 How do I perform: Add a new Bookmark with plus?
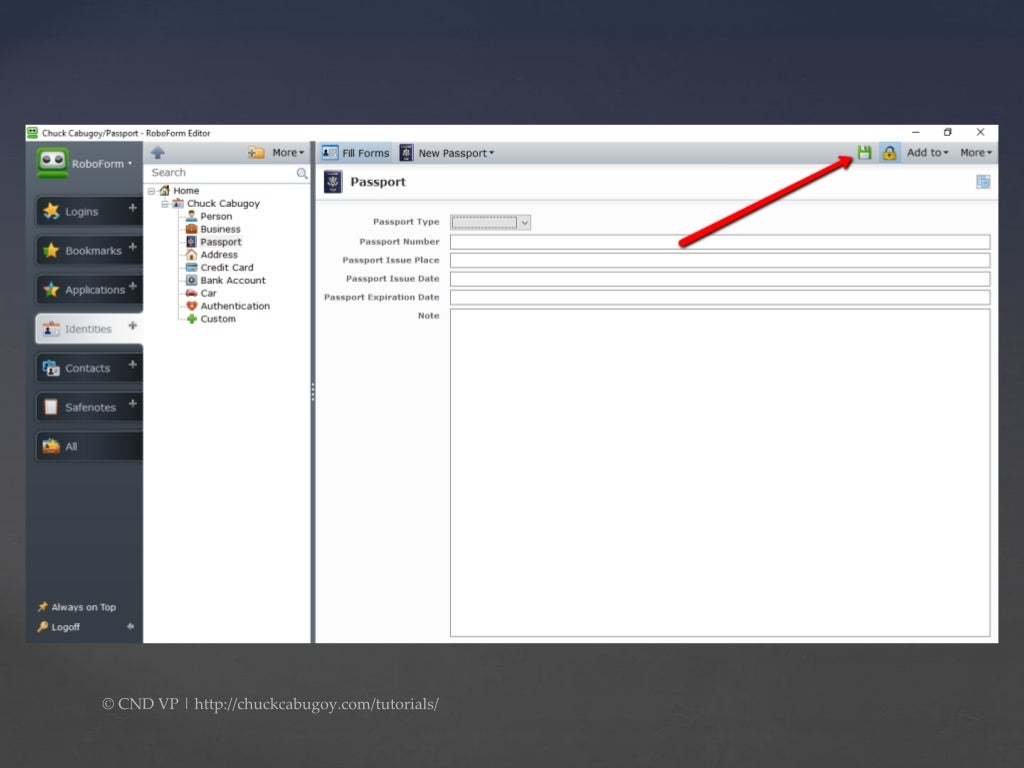(133, 247)
